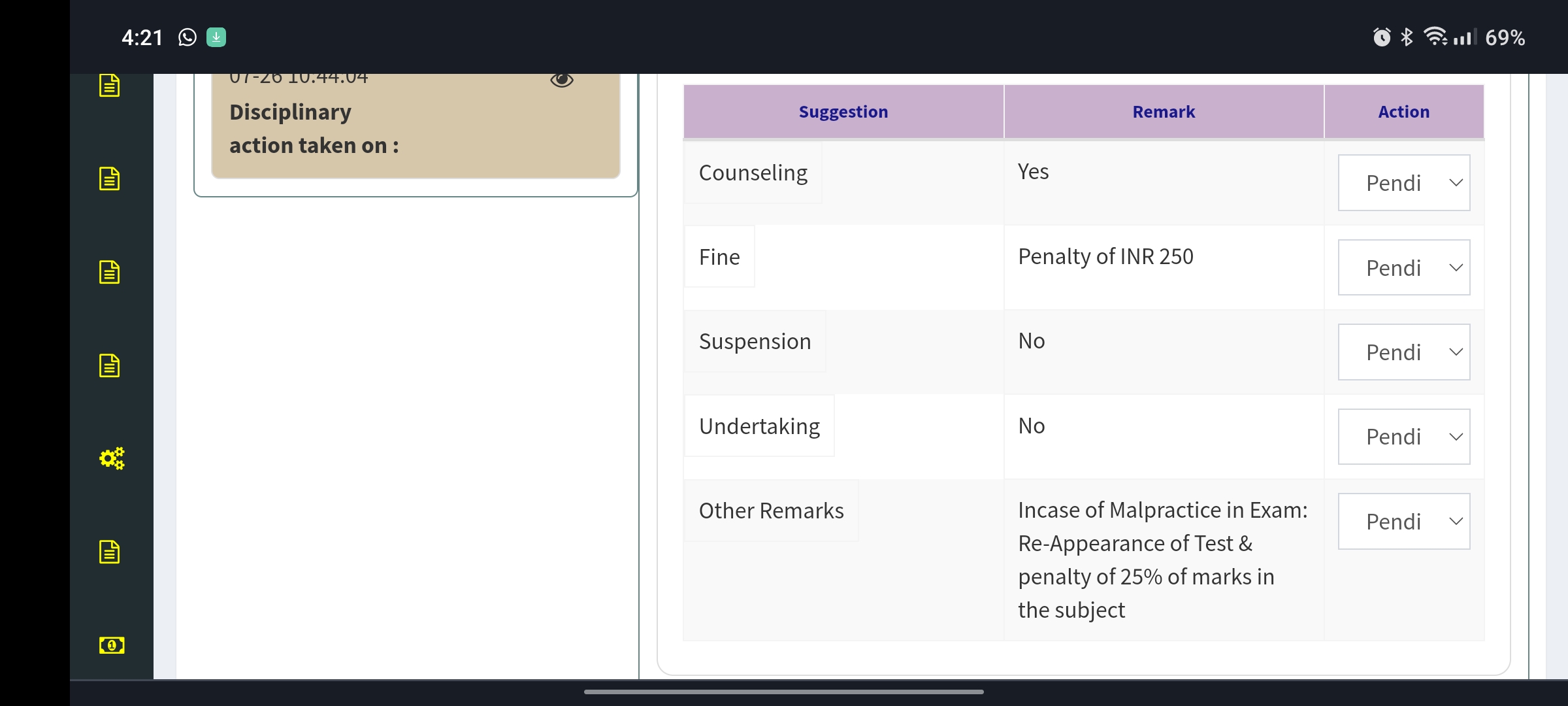Click document icon below the gears icon
This screenshot has width=1568, height=706.
point(109,552)
